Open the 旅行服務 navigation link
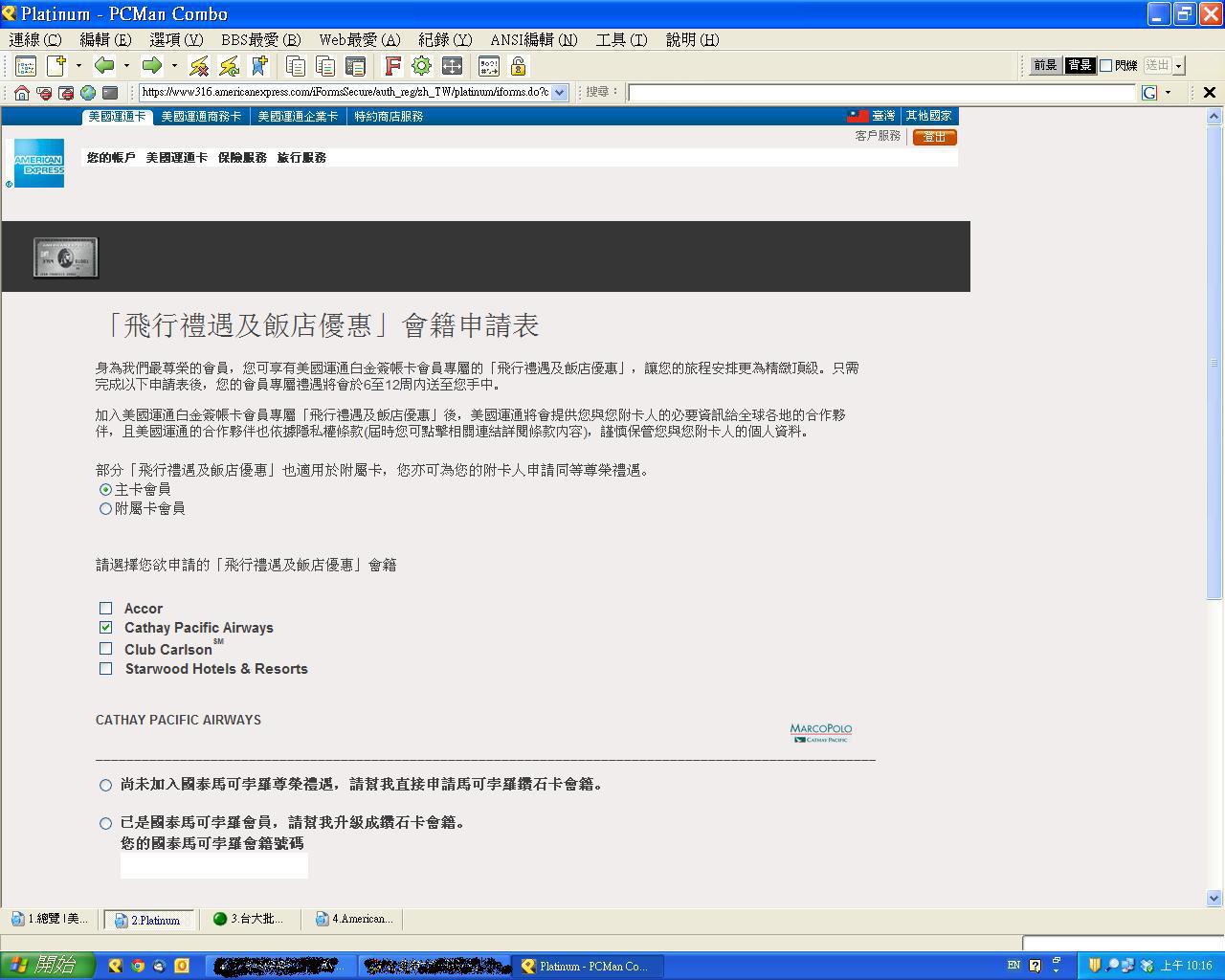 301,157
